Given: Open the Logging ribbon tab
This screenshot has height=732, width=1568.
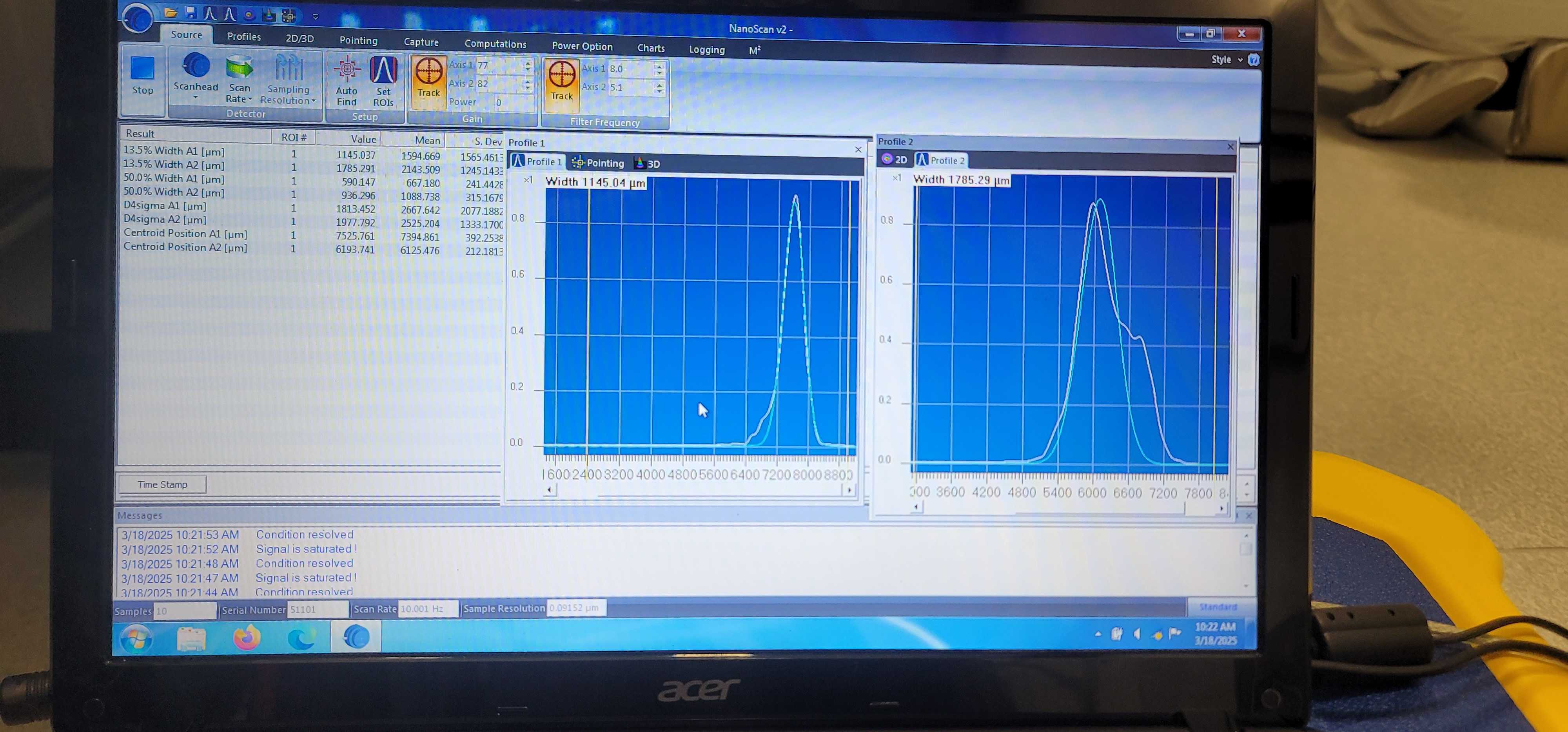Looking at the screenshot, I should click(707, 50).
